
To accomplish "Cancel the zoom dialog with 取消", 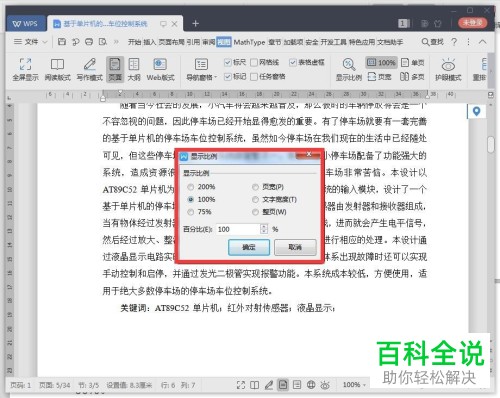I will click(x=295, y=247).
